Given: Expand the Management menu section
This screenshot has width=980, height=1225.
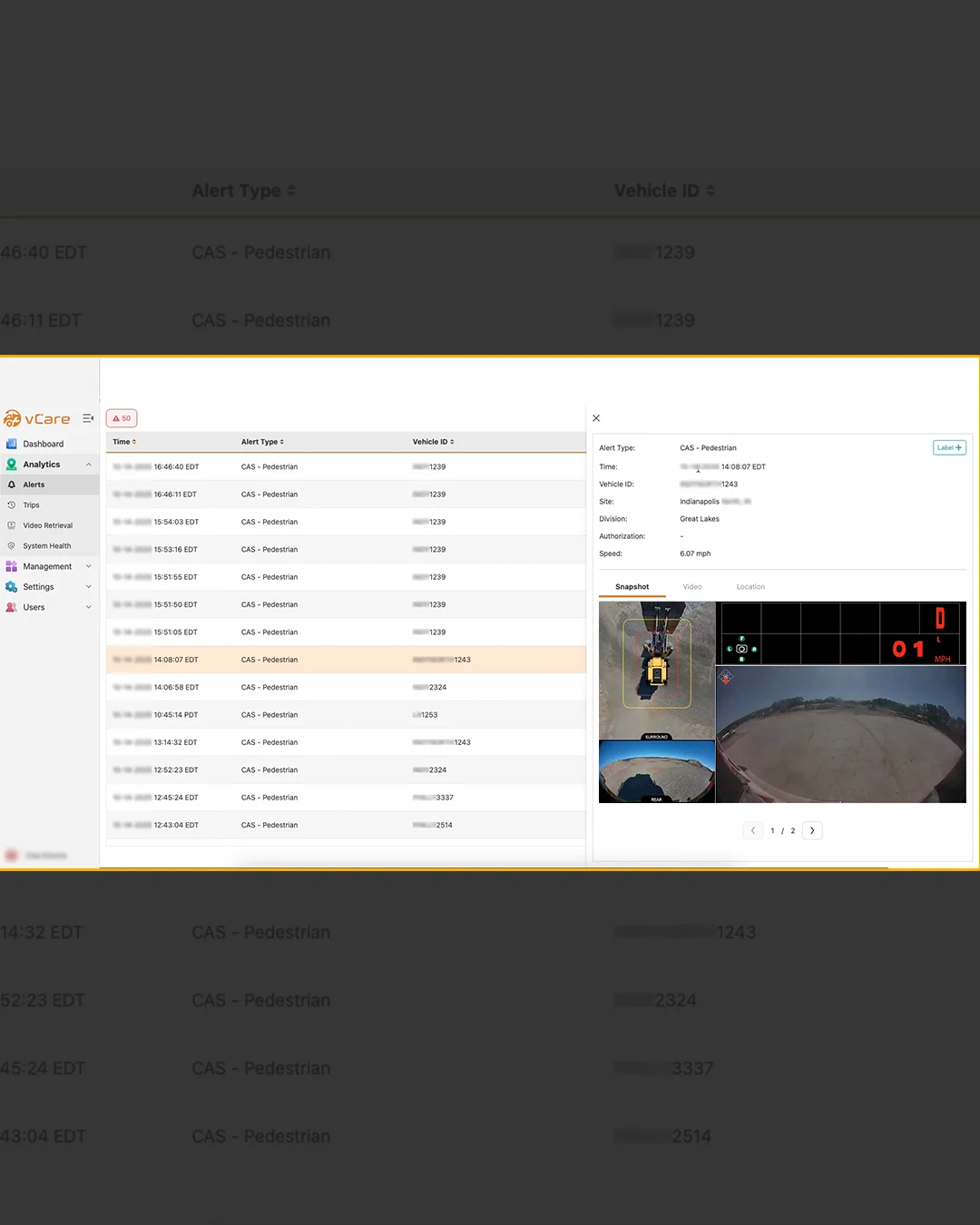Looking at the screenshot, I should (x=88, y=566).
